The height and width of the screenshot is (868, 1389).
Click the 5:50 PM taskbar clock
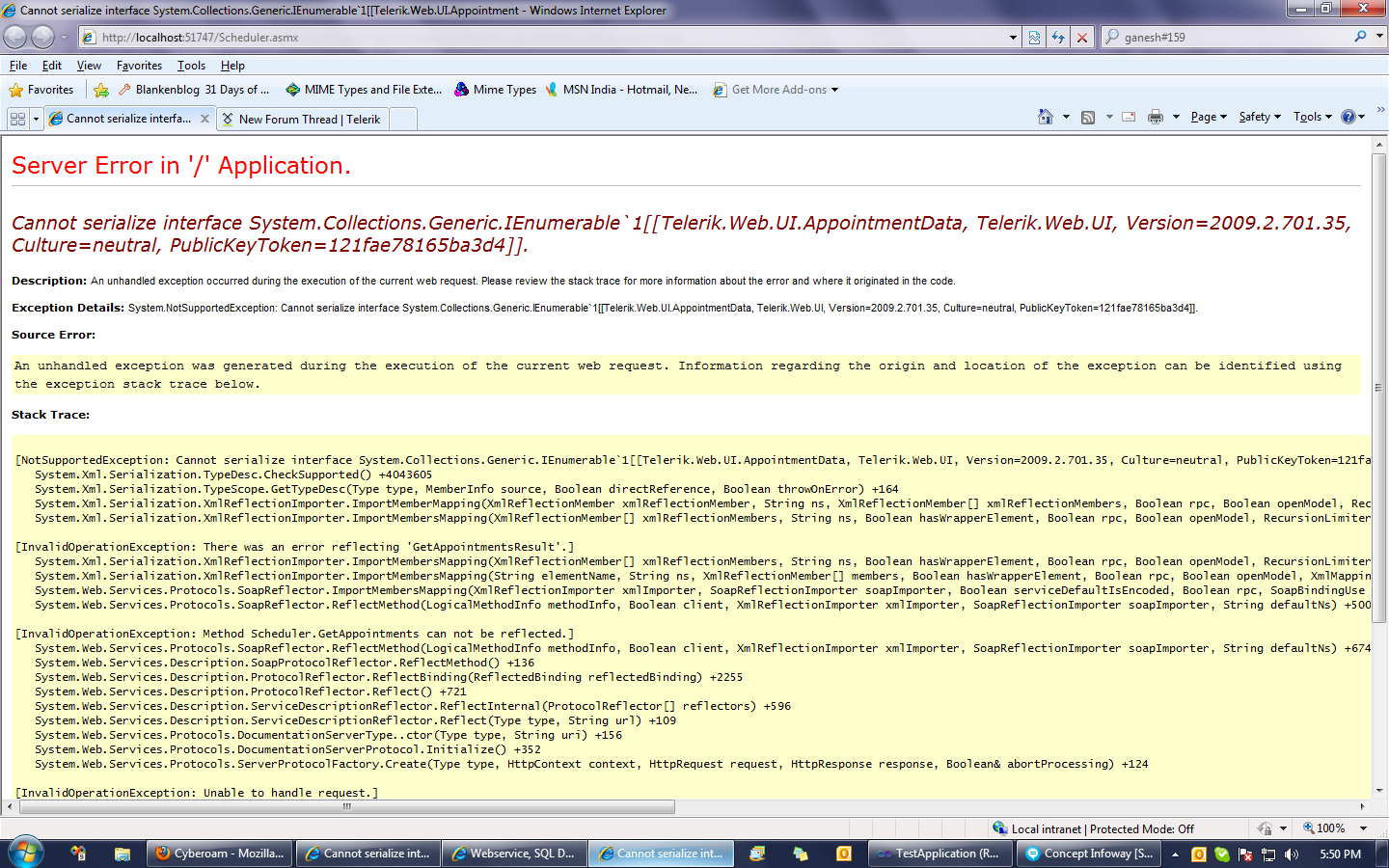1340,854
